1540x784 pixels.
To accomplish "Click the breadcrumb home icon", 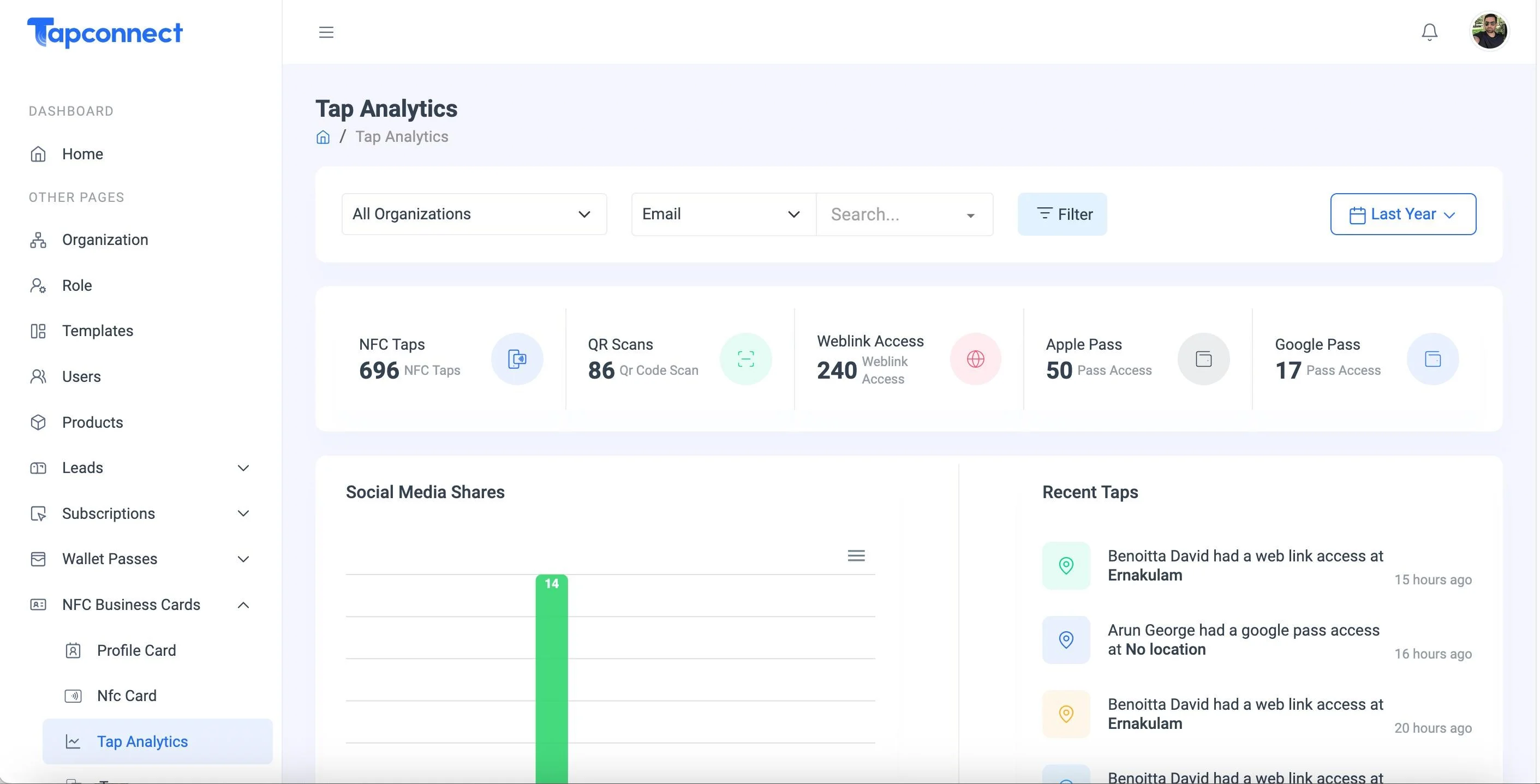I will coord(323,137).
